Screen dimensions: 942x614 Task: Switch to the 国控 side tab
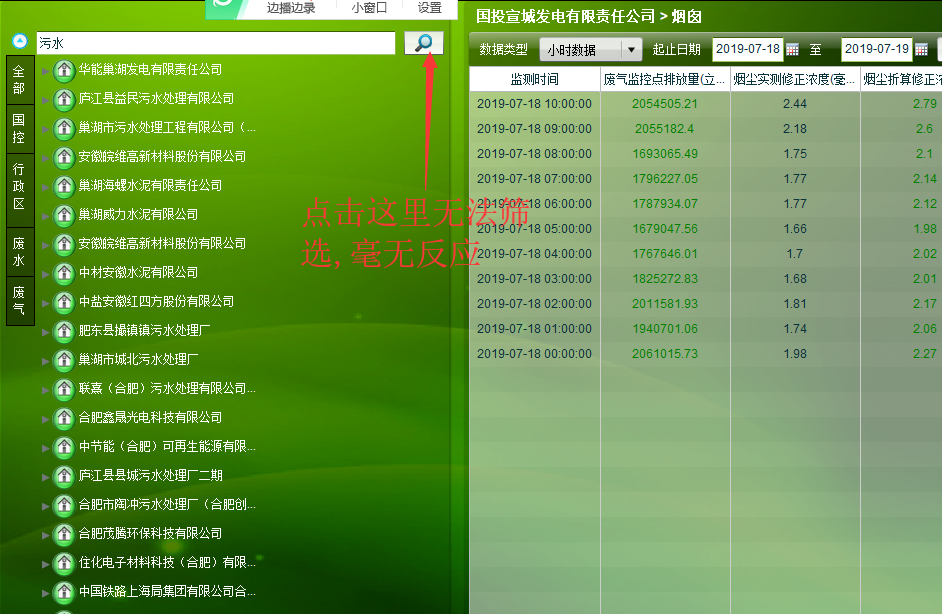click(19, 129)
